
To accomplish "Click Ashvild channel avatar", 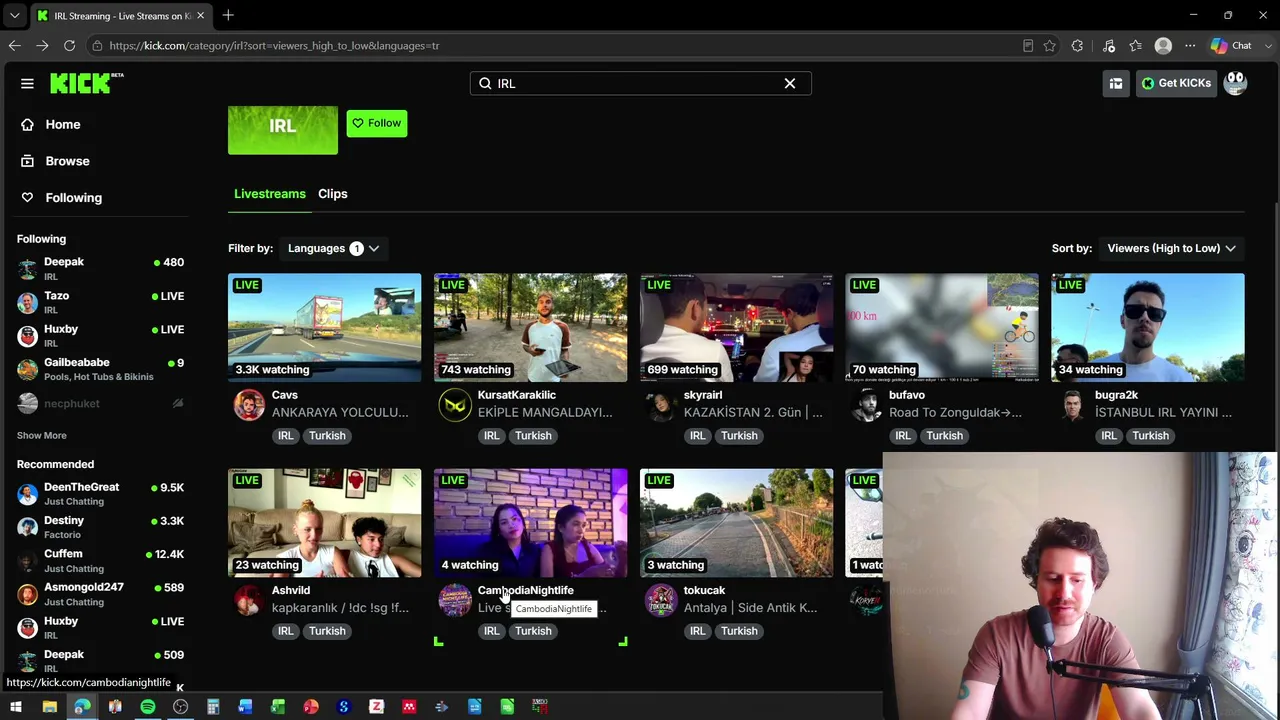I will coord(249,600).
